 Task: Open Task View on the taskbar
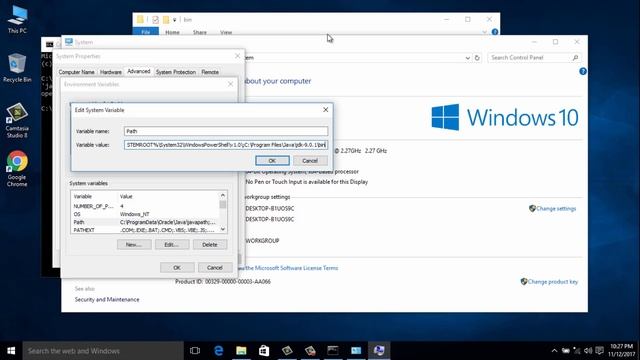point(195,351)
